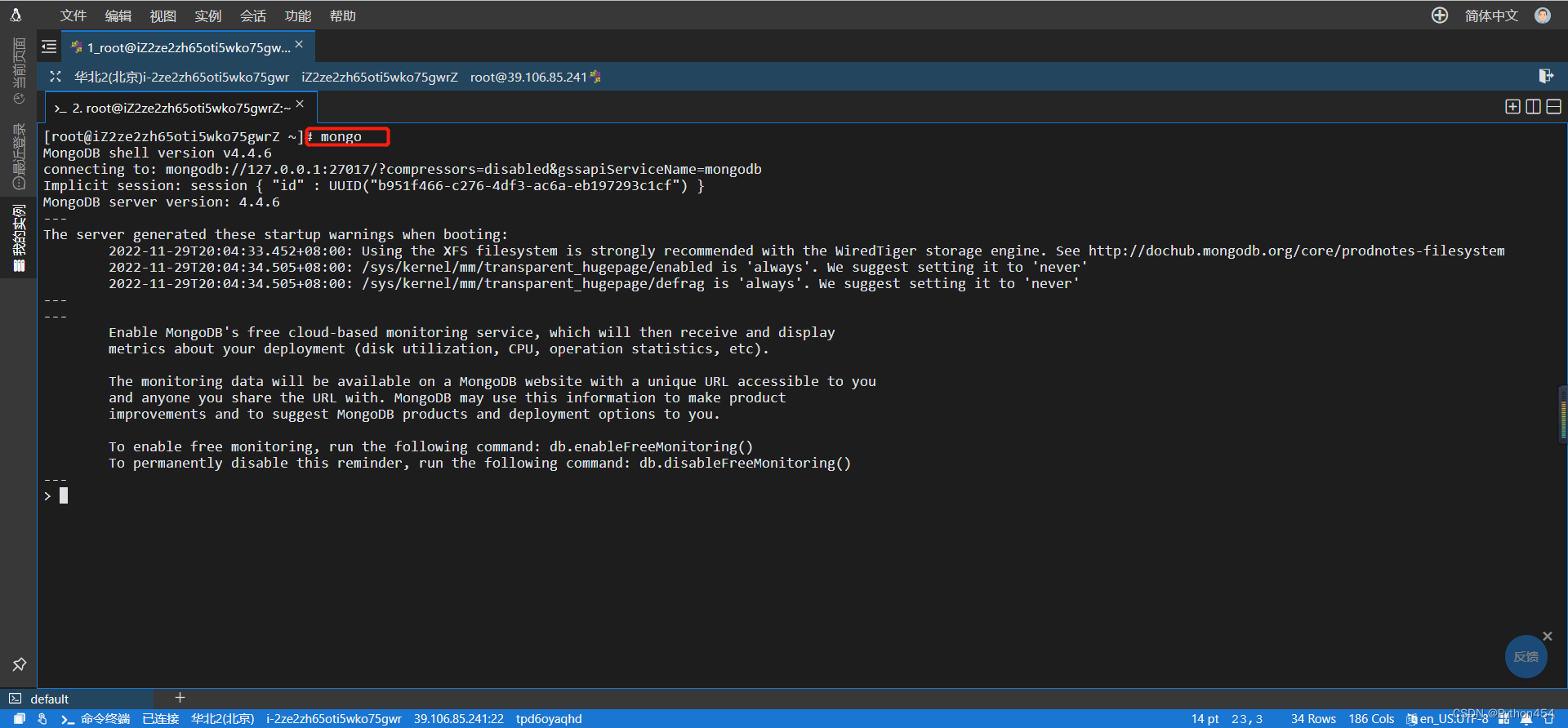This screenshot has height=728, width=1568.
Task: Click the mouse icon in status bar
Action: (42, 718)
